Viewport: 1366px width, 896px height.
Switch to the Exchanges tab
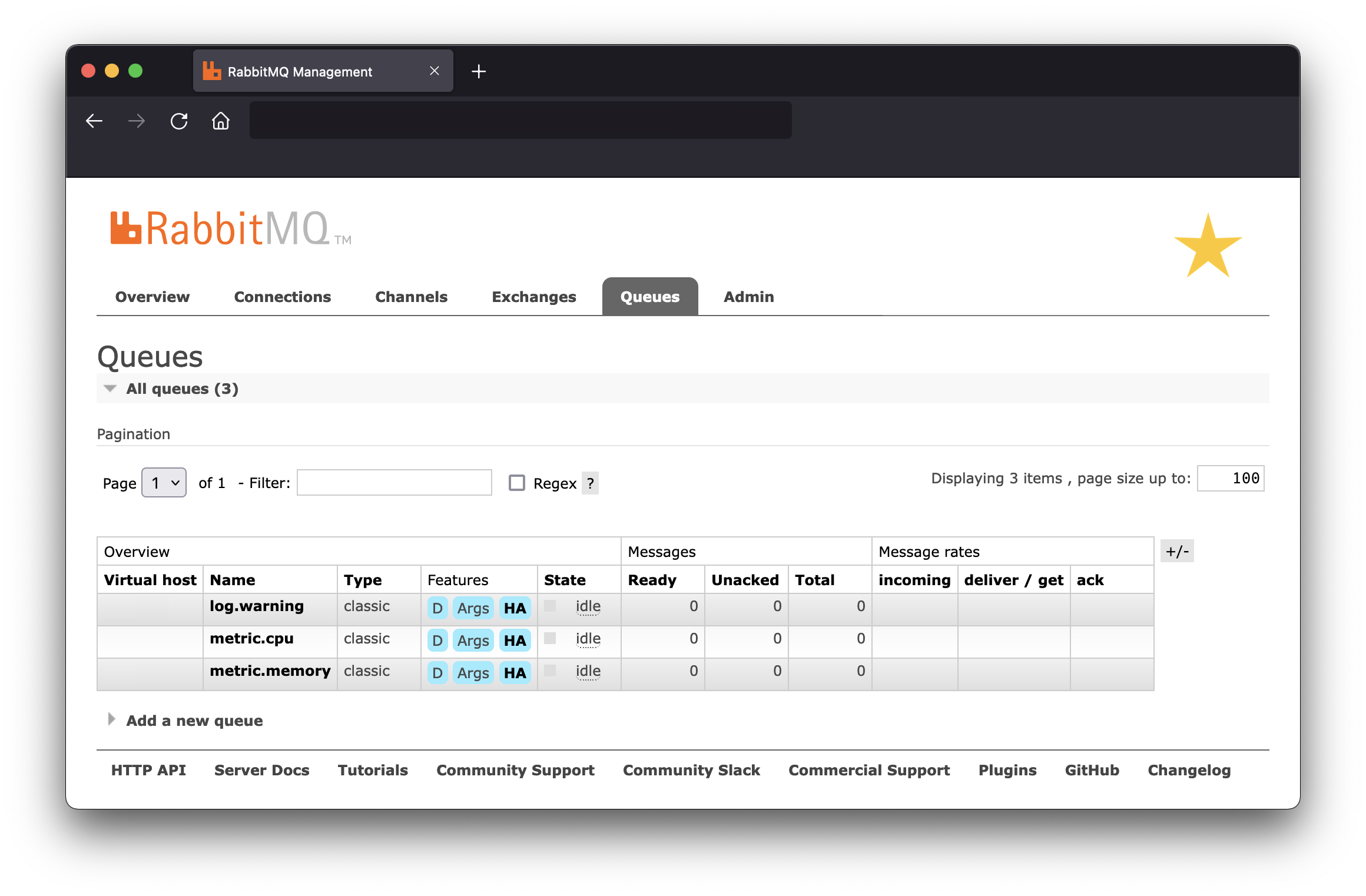tap(533, 297)
